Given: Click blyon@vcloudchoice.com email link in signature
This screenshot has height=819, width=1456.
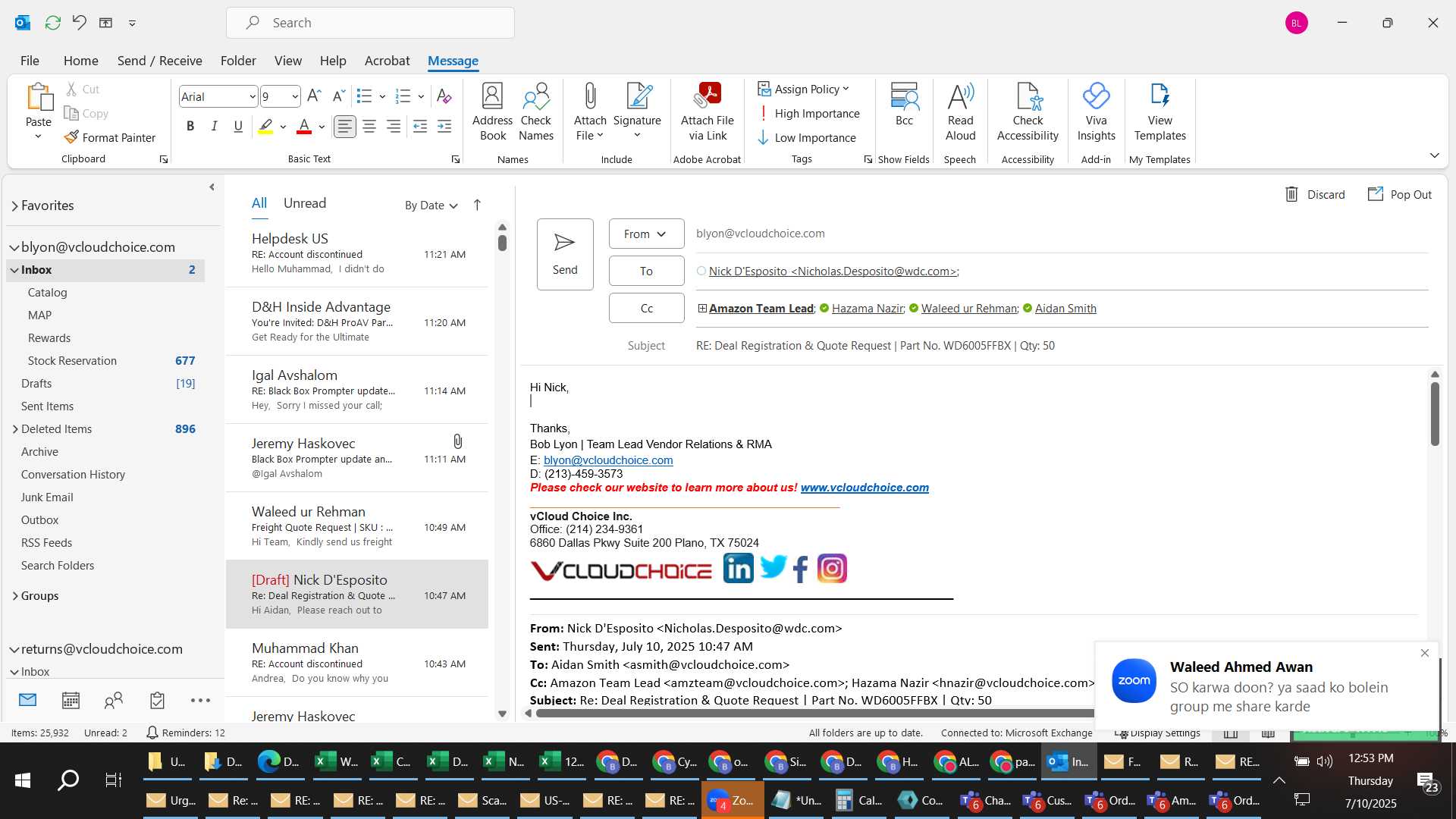Looking at the screenshot, I should [x=608, y=460].
